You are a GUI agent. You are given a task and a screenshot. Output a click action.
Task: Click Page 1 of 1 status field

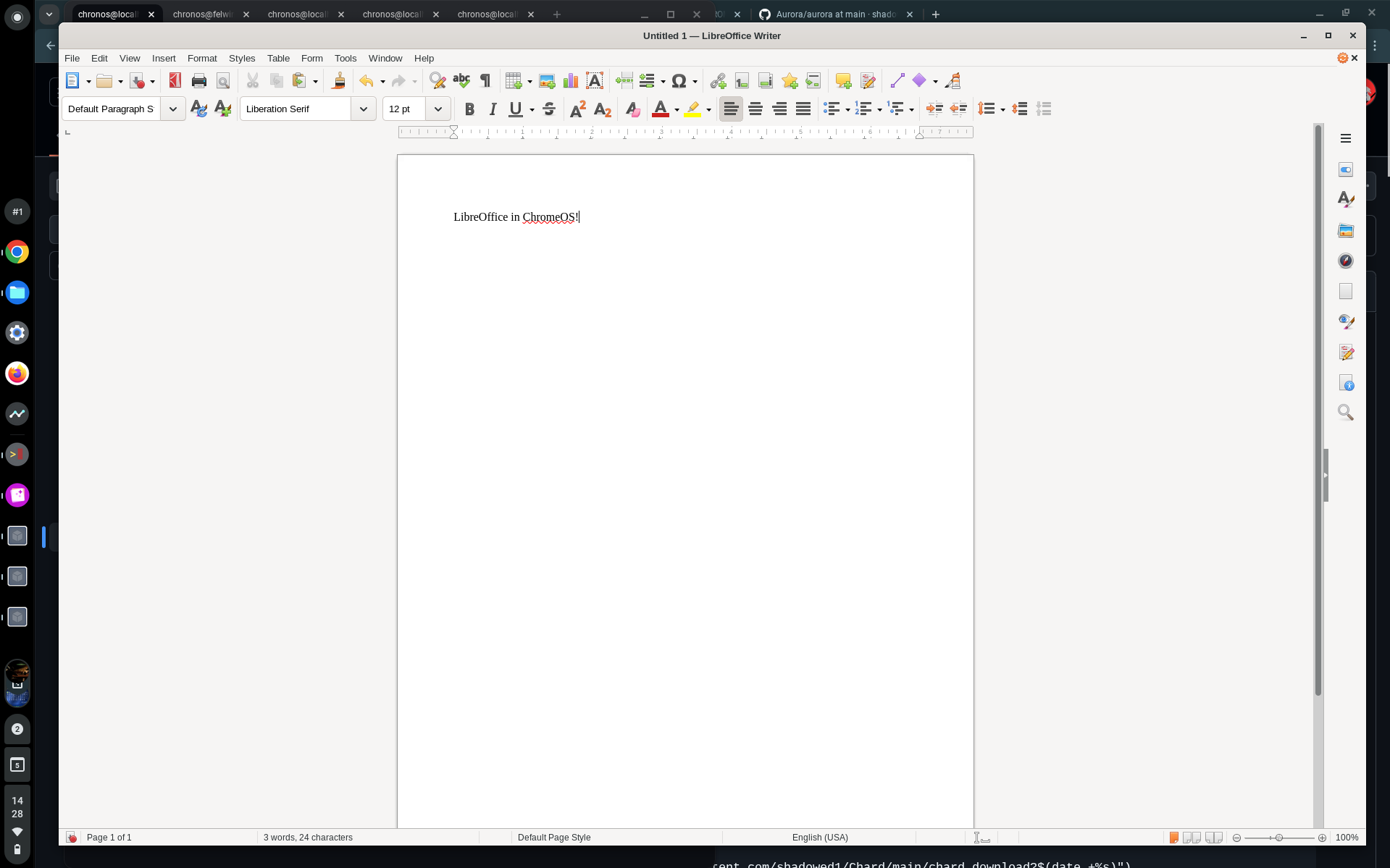[109, 838]
